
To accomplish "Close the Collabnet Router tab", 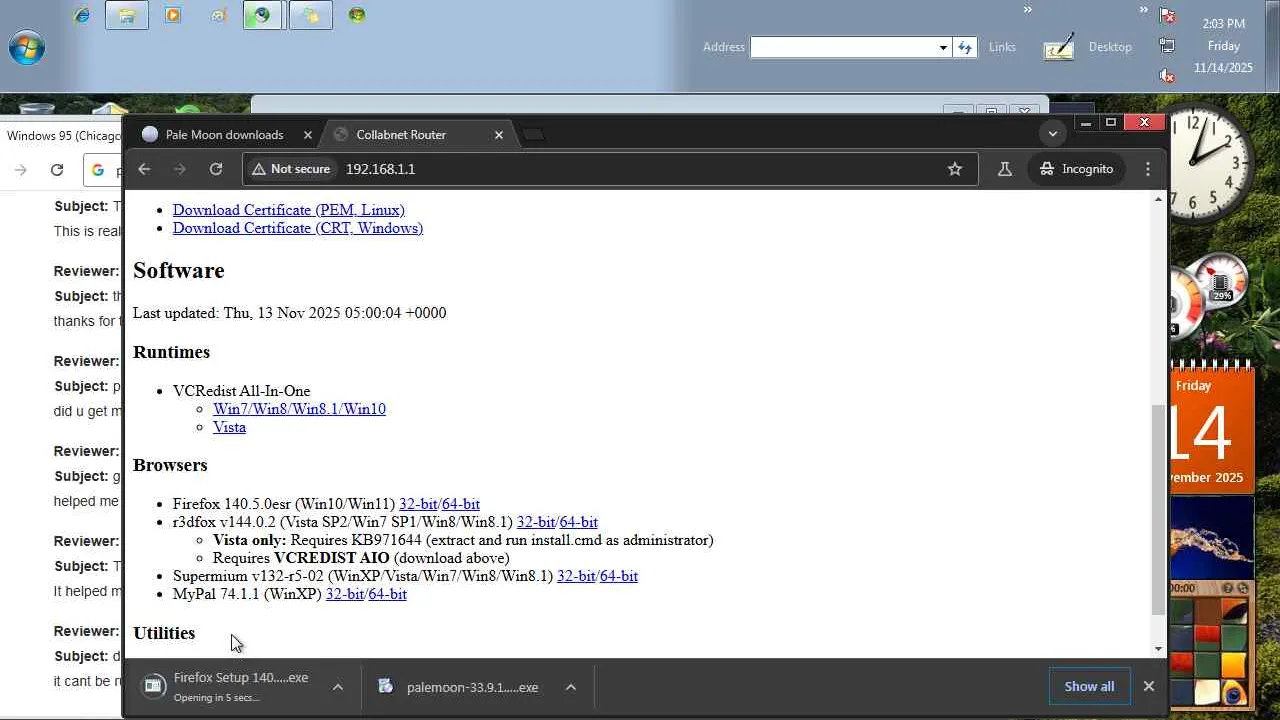I will pos(499,135).
